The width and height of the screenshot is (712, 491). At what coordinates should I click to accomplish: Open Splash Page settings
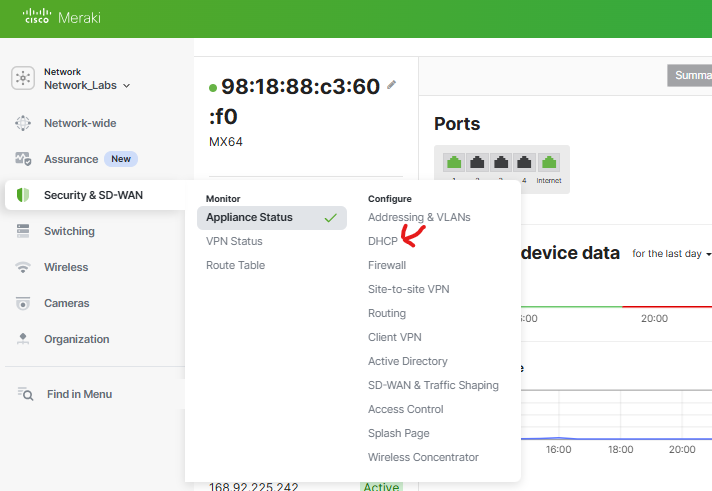tap(399, 433)
